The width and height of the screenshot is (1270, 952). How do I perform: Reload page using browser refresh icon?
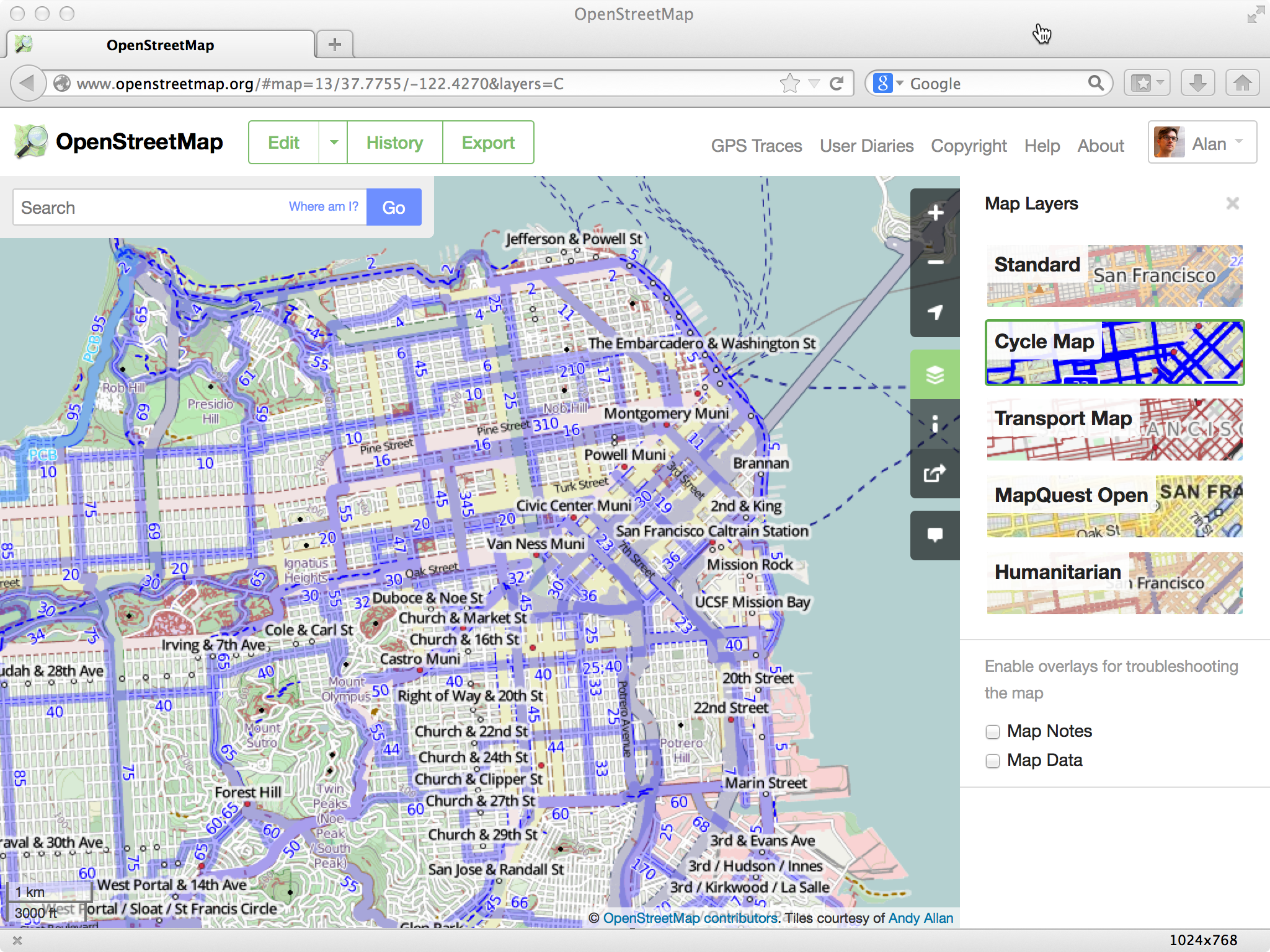(x=837, y=84)
